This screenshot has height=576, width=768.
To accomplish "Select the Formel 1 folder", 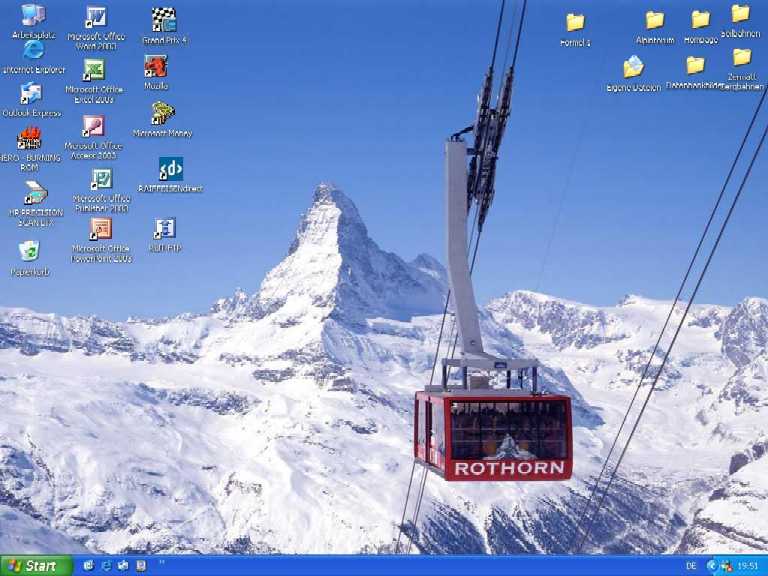I will [575, 22].
